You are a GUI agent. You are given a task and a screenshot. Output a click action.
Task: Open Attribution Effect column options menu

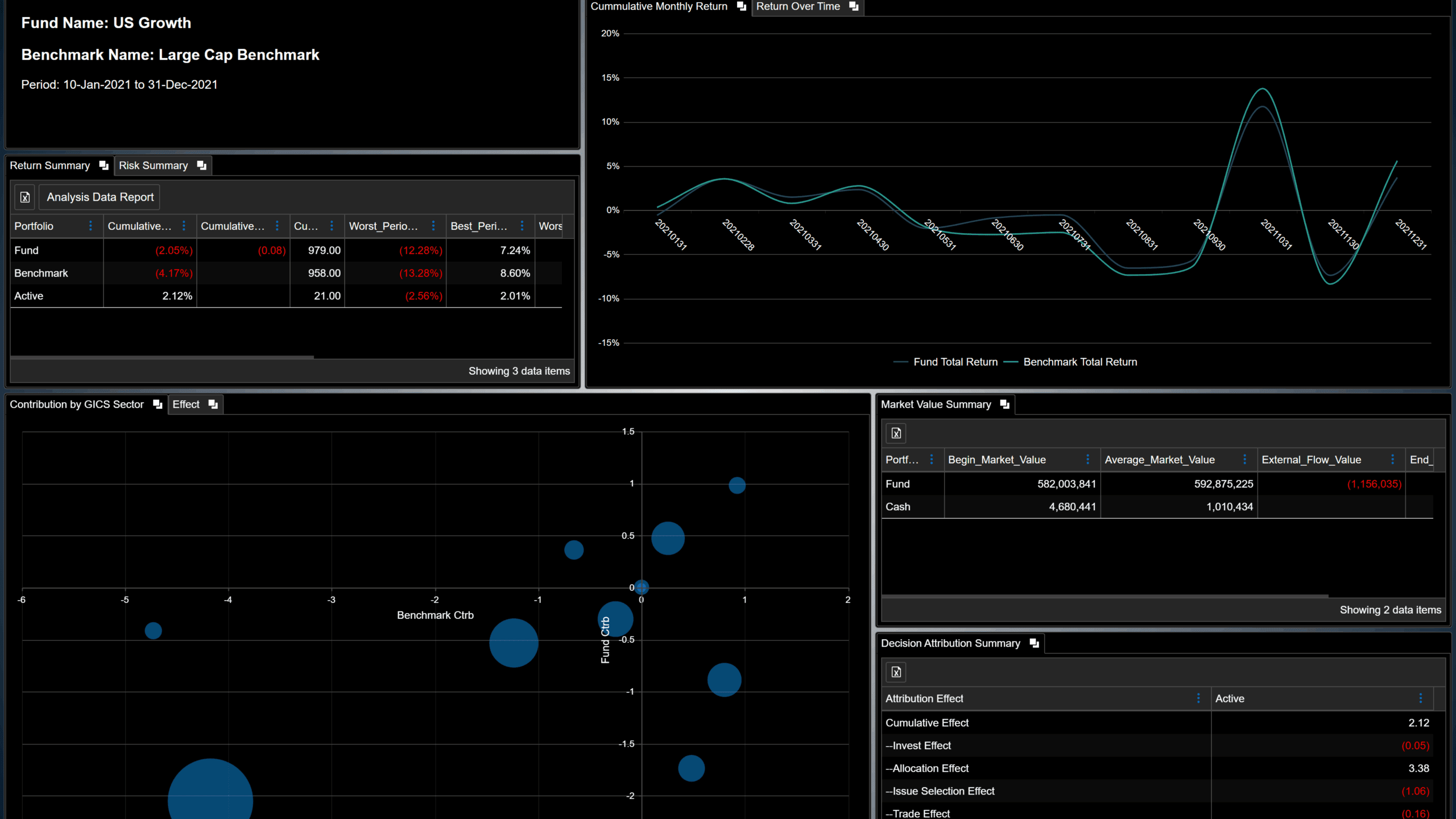[x=1198, y=698]
